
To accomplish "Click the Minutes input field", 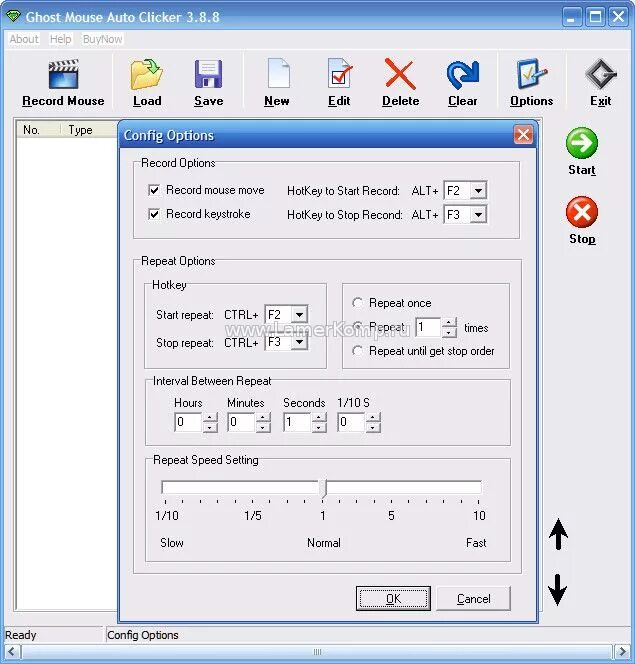I will tap(241, 422).
